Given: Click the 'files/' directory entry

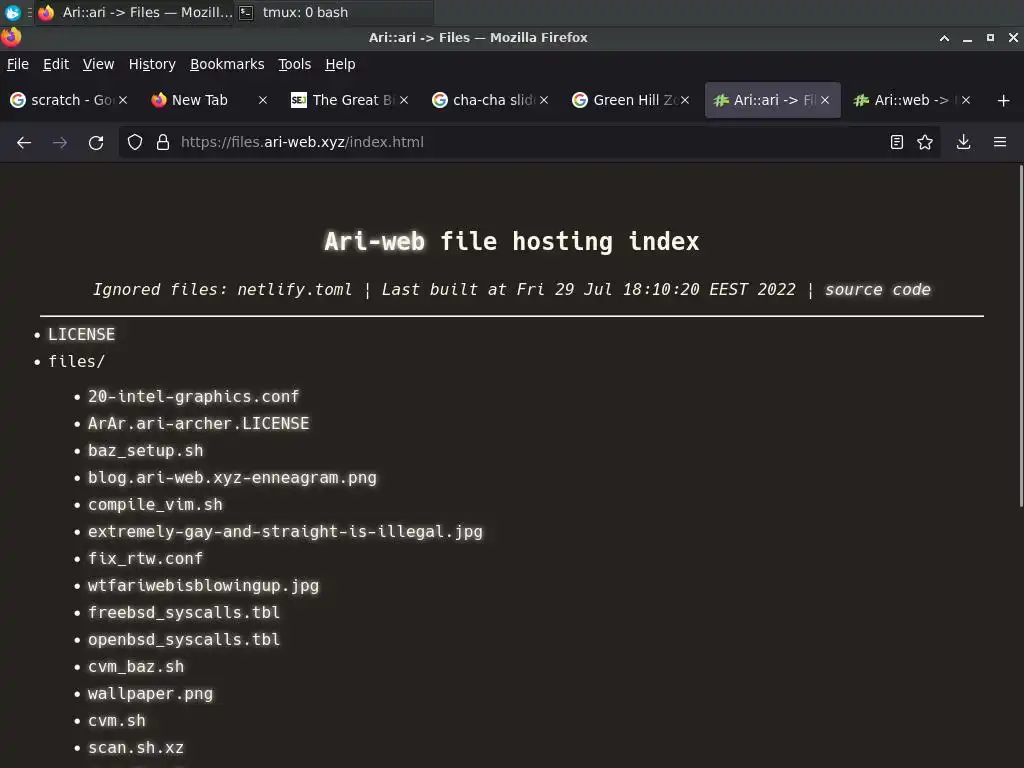Looking at the screenshot, I should [x=76, y=361].
